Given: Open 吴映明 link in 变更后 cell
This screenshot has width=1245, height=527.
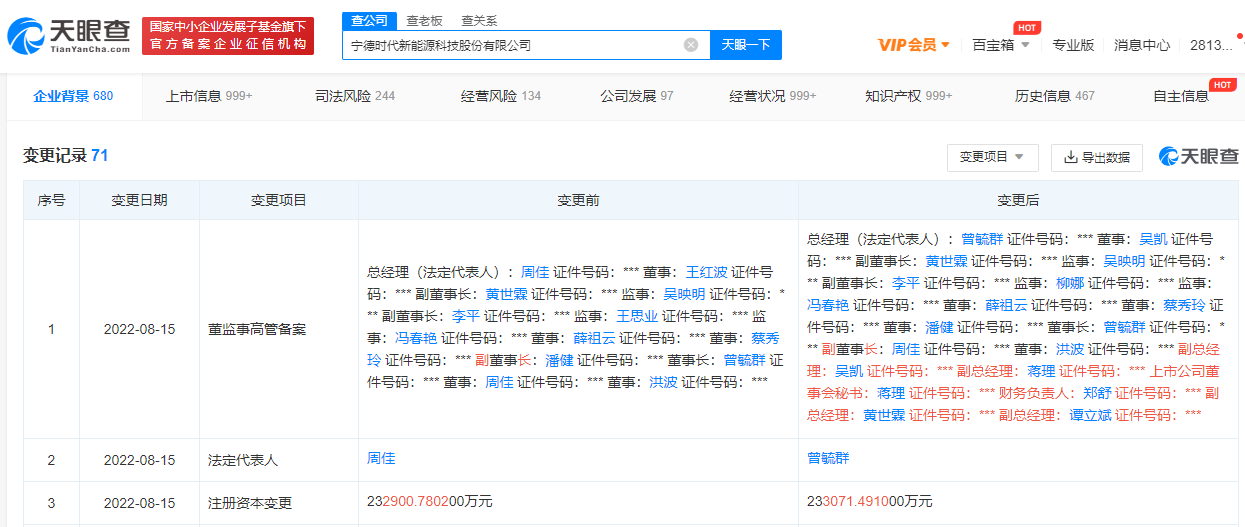Looking at the screenshot, I should pyautogui.click(x=1125, y=261).
